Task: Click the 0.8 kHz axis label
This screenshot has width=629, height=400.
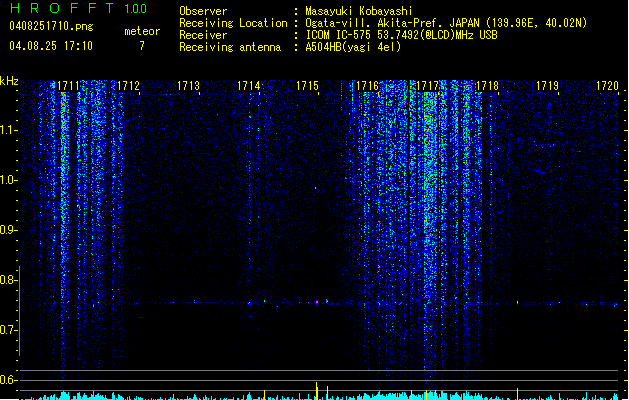Action: tap(8, 280)
